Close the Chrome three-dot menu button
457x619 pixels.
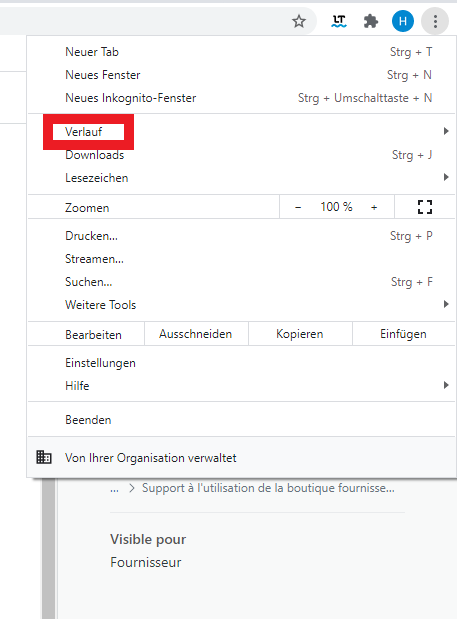[x=435, y=21]
